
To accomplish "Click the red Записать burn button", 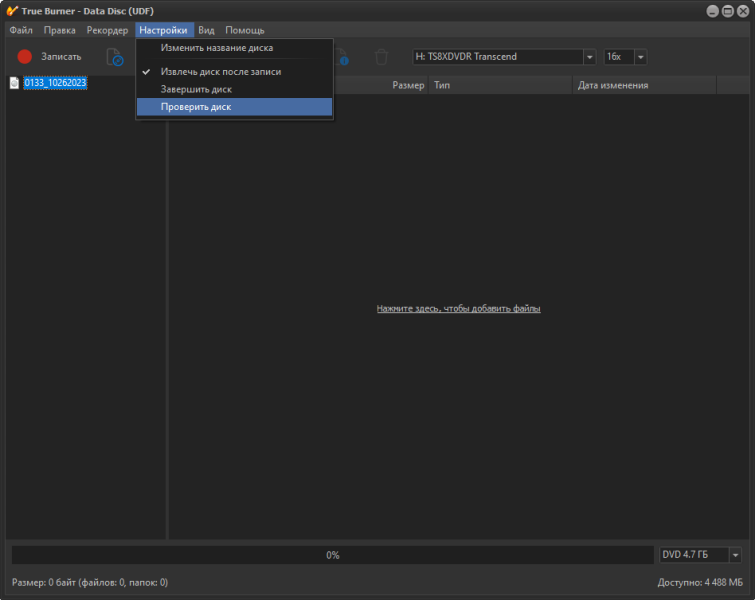I will point(25,57).
